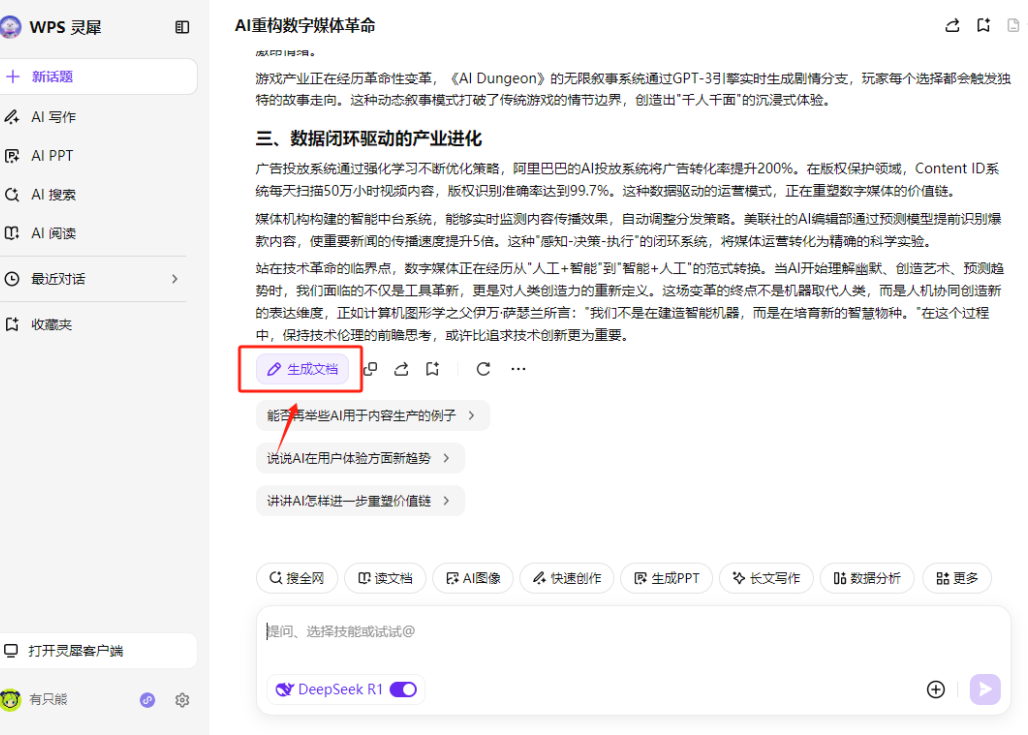Open settings gear icon

pyautogui.click(x=182, y=700)
